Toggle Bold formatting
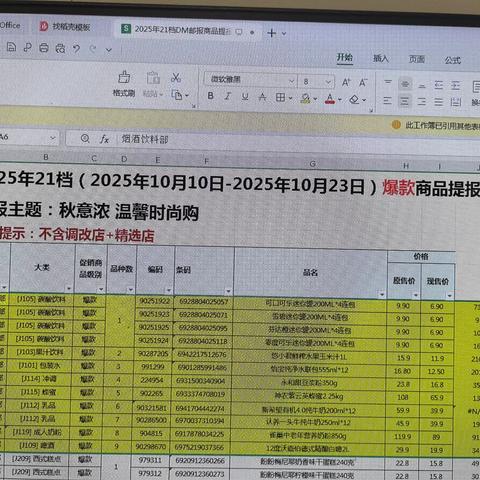 (x=210, y=96)
